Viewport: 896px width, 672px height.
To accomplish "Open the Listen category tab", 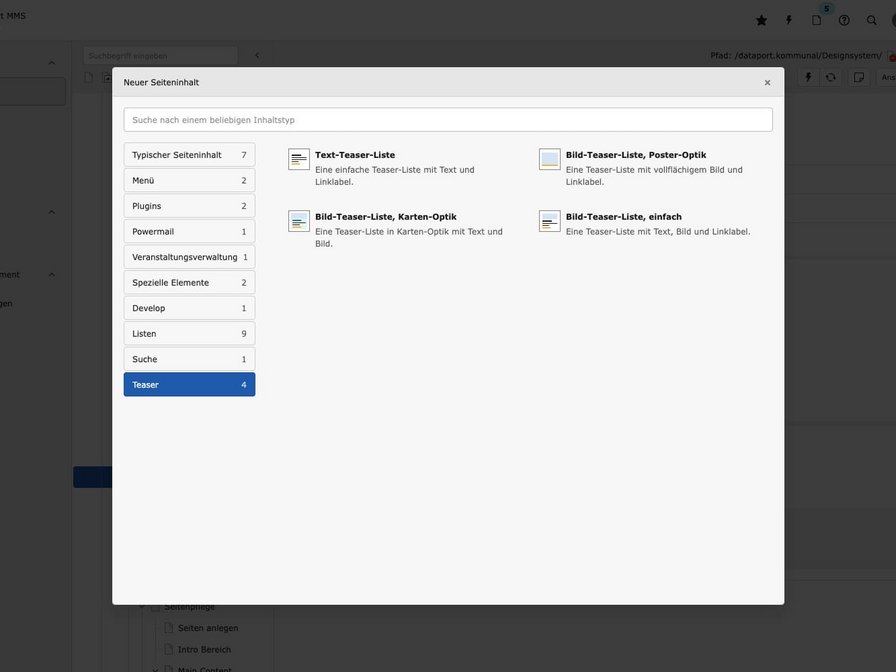I will 189,334.
